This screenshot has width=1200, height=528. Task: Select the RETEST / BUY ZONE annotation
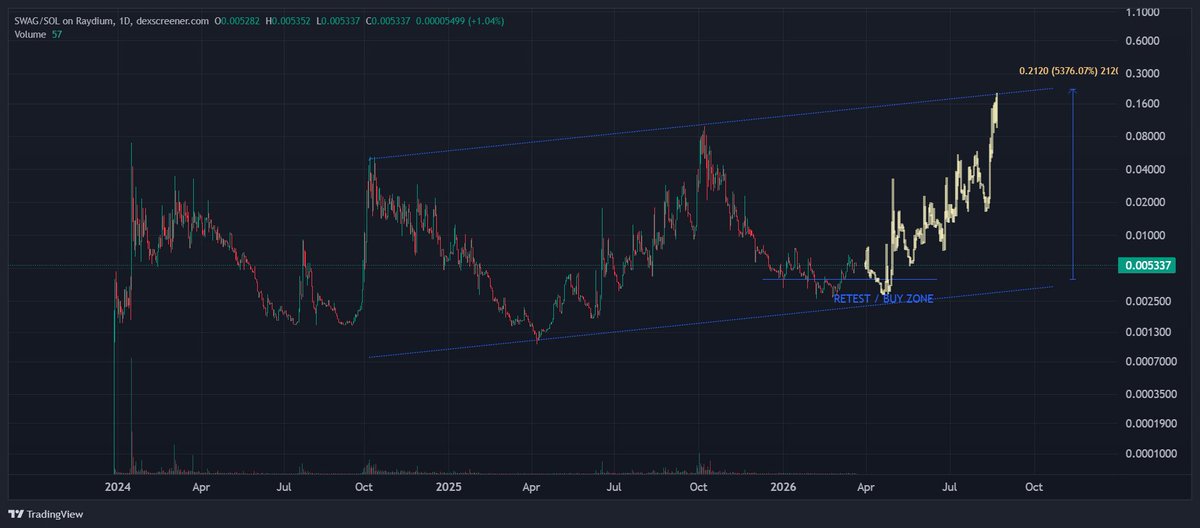883,298
